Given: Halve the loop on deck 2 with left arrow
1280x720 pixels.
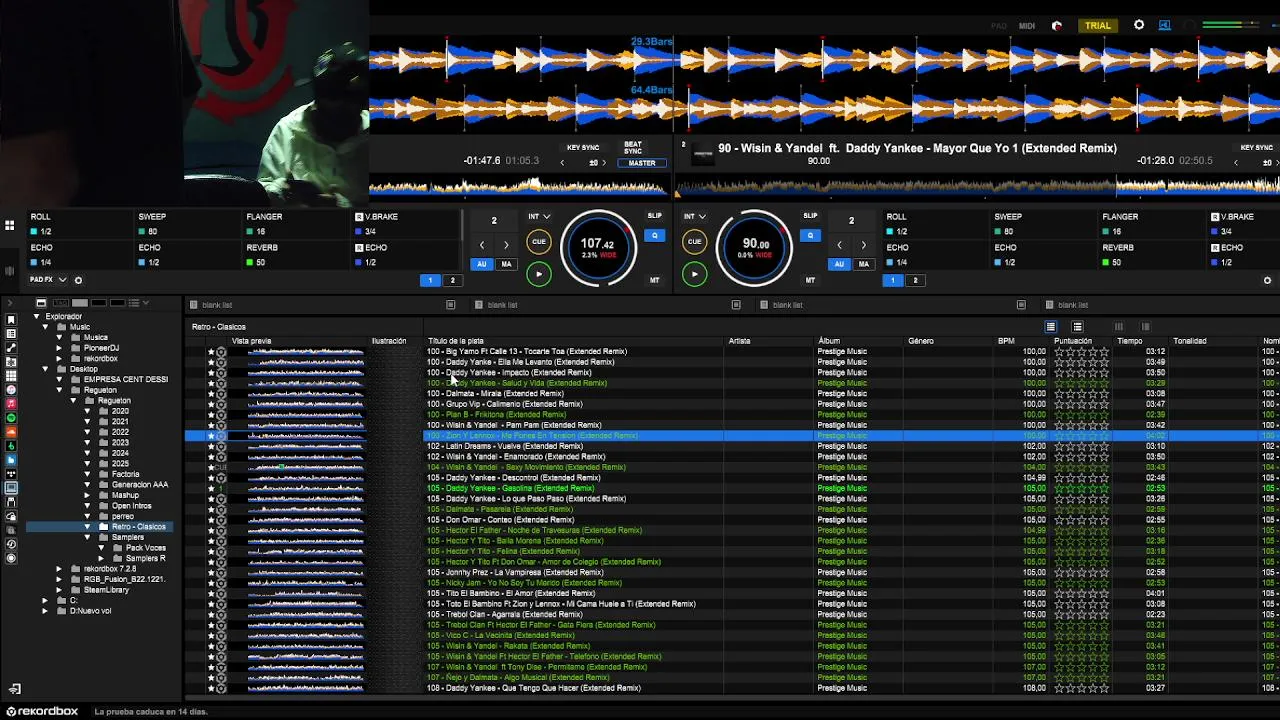Looking at the screenshot, I should pos(839,245).
